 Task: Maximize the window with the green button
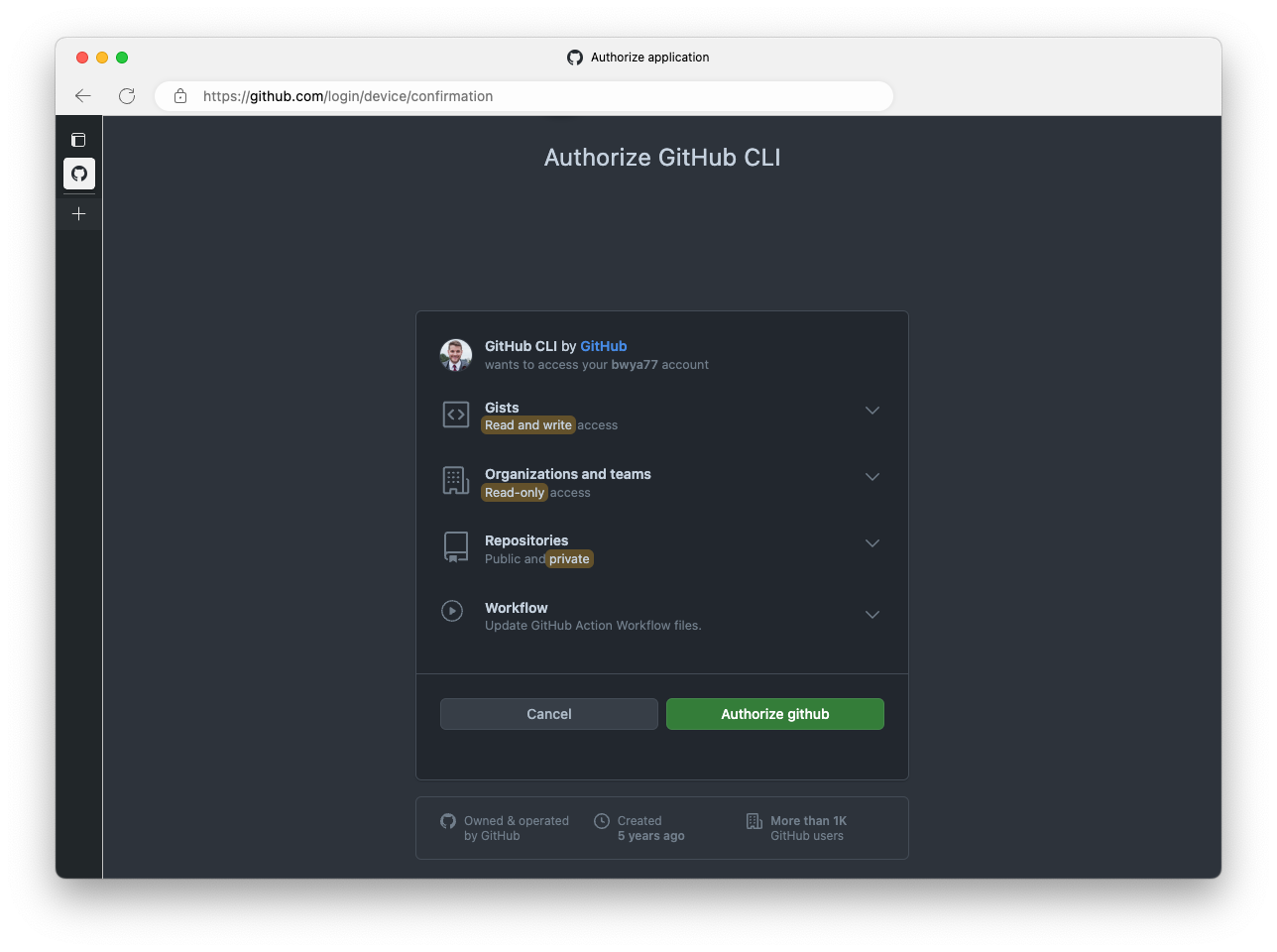point(122,58)
